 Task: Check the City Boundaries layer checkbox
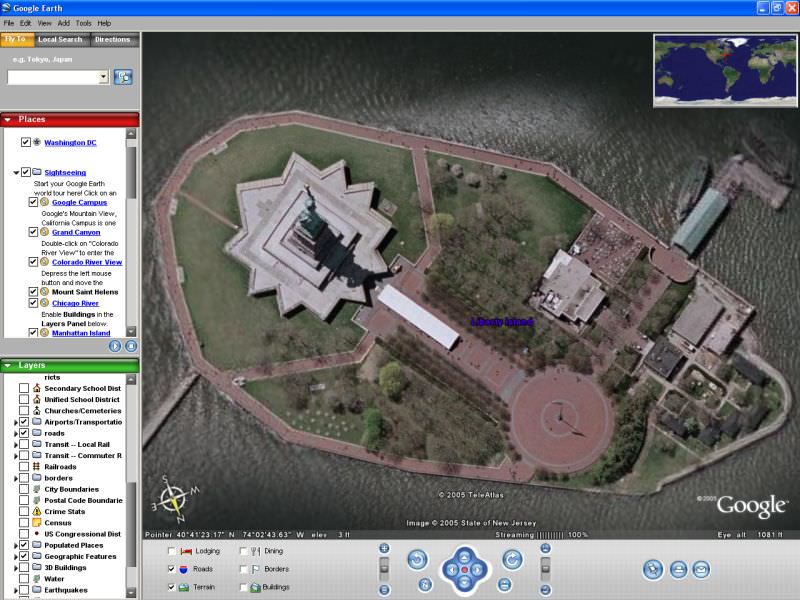(24, 489)
